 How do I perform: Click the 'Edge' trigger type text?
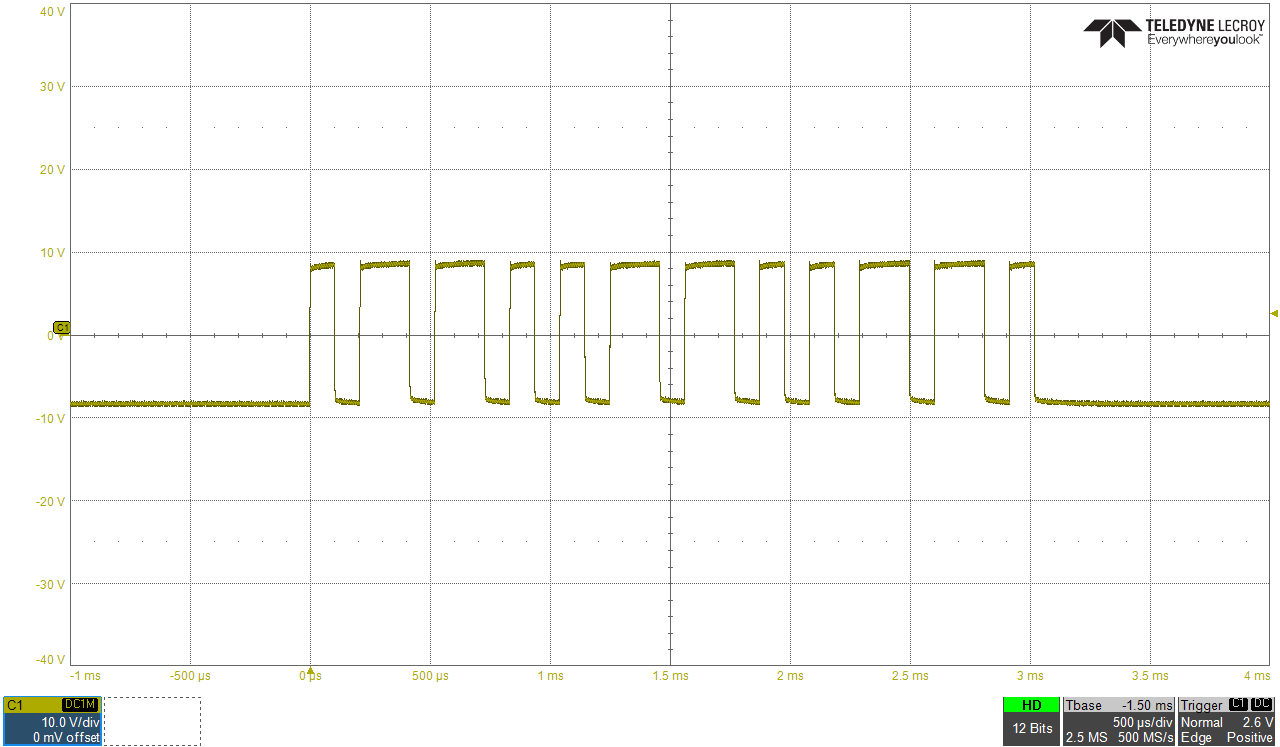click(1196, 737)
